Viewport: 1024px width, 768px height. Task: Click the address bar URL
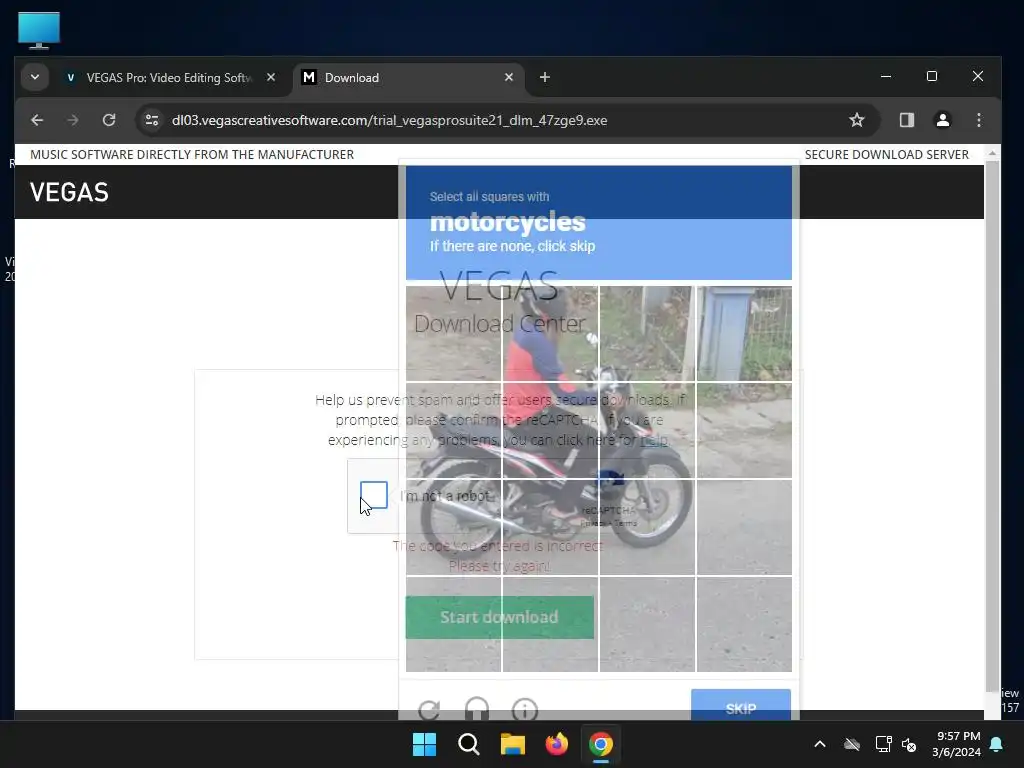point(389,120)
